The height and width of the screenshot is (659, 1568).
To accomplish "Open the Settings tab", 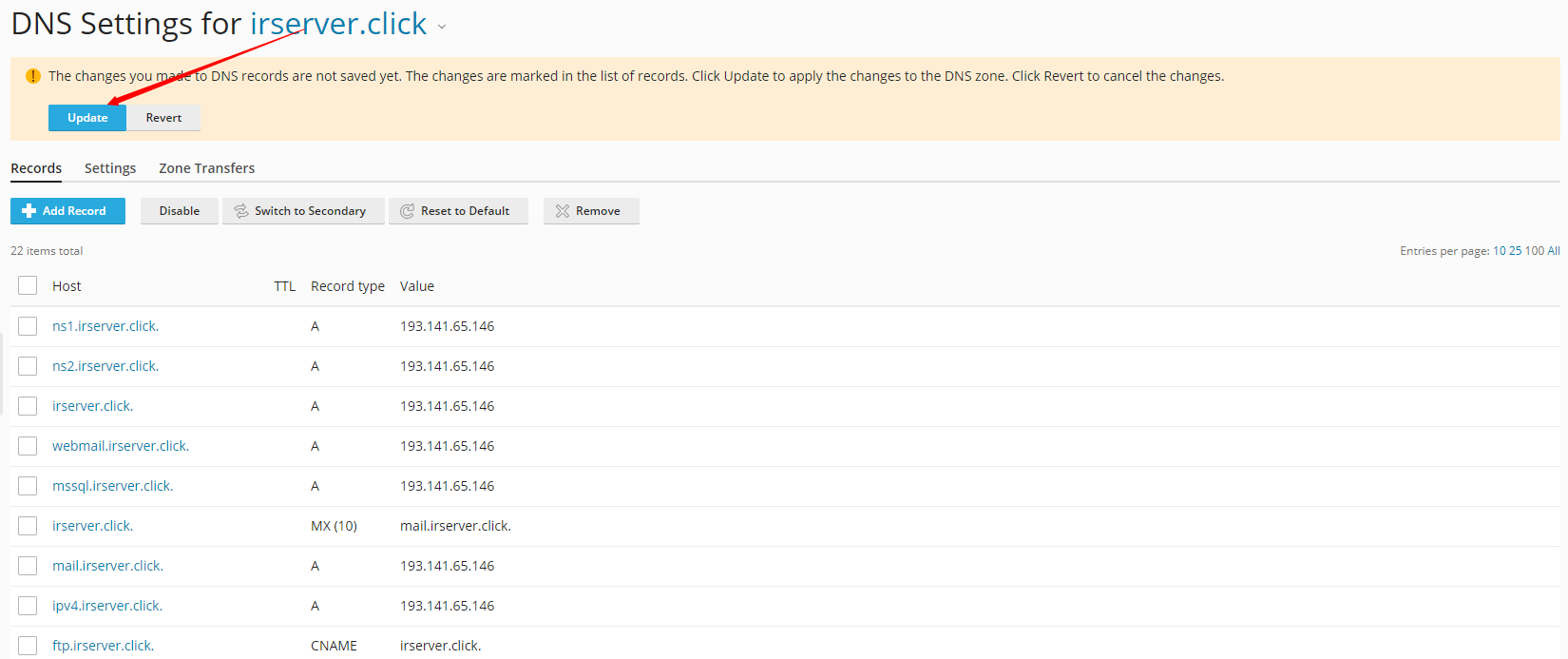I will coord(110,168).
